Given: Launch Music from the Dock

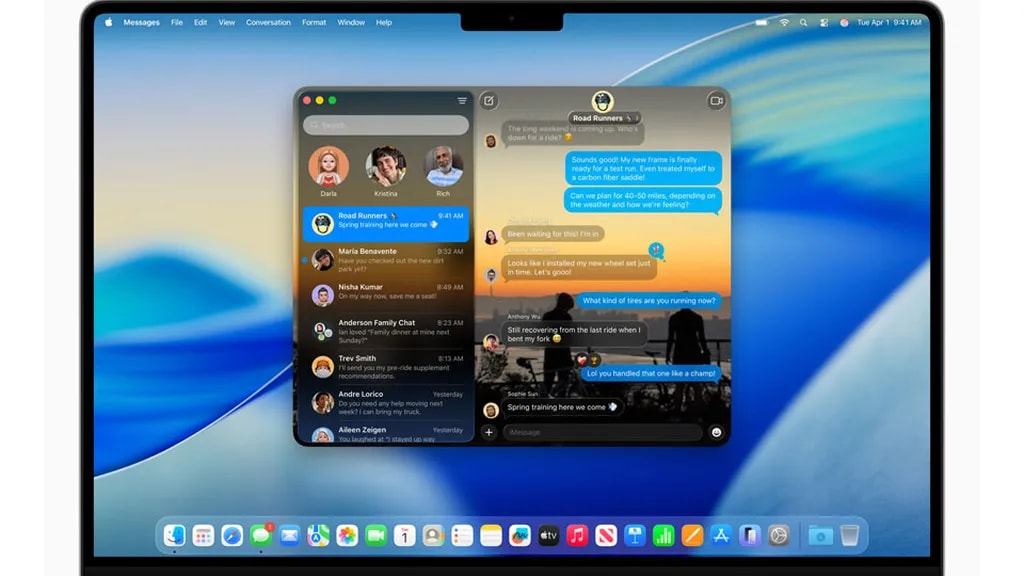Looking at the screenshot, I should tap(577, 535).
